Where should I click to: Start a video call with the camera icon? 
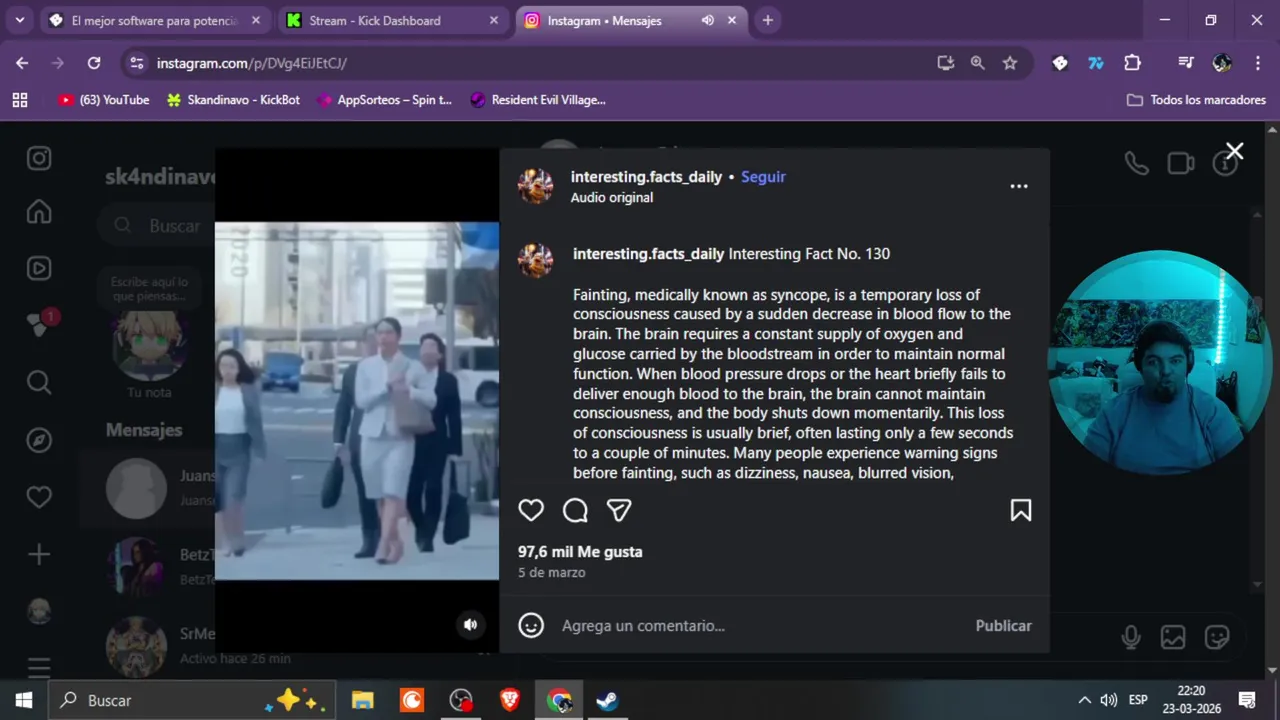pos(1181,163)
